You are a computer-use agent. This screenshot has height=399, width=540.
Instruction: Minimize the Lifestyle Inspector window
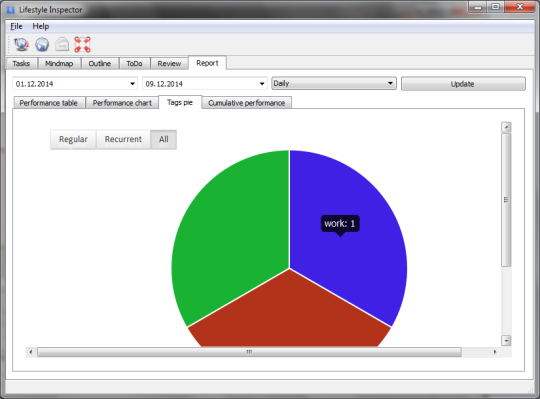pos(478,7)
